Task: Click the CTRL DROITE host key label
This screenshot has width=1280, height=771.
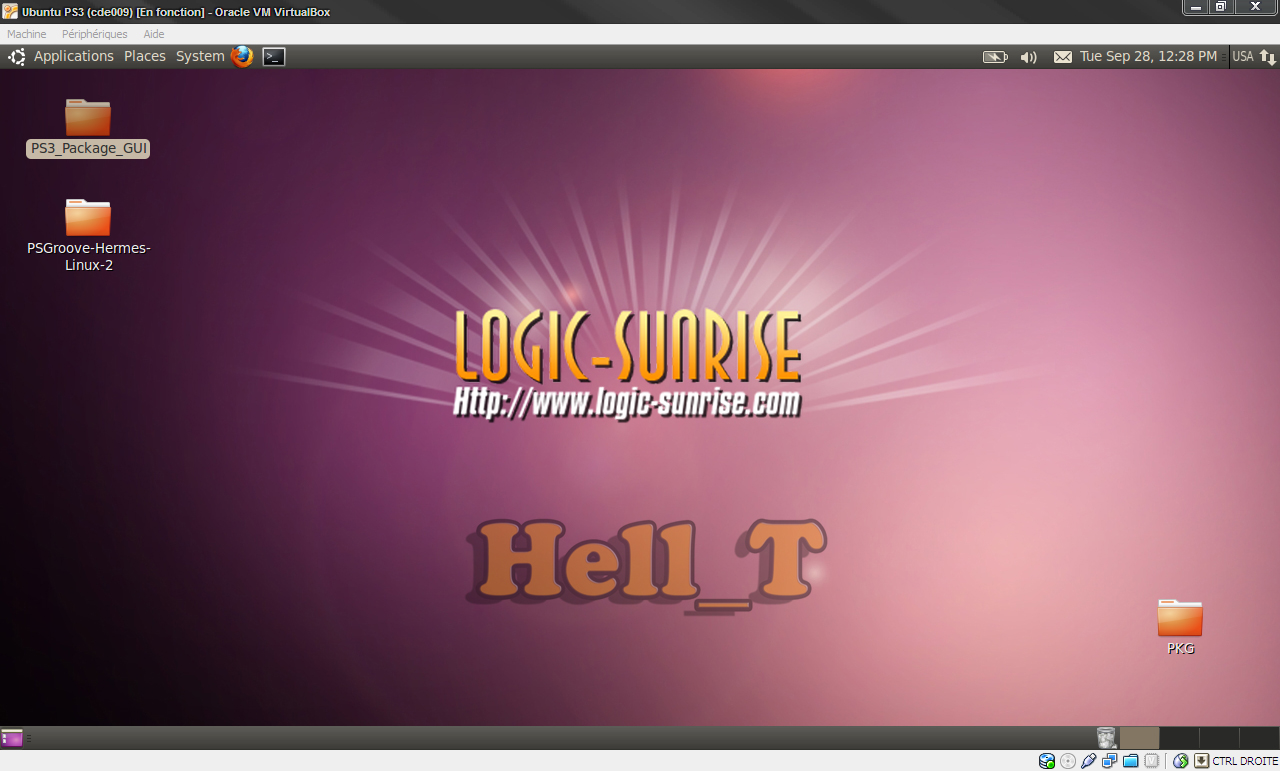Action: pos(1245,761)
